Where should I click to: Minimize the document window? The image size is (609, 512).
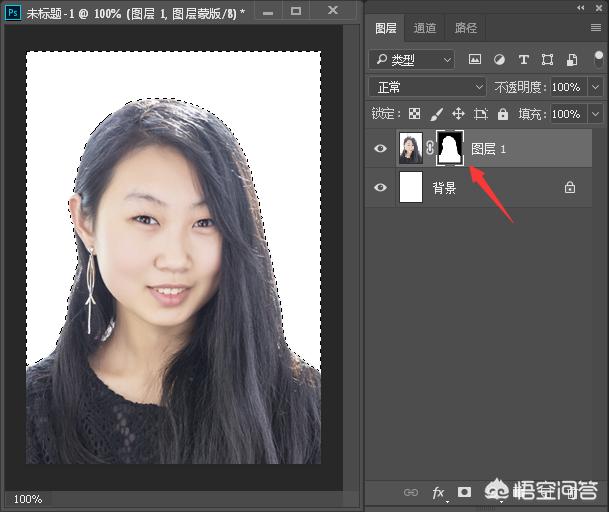[268, 12]
